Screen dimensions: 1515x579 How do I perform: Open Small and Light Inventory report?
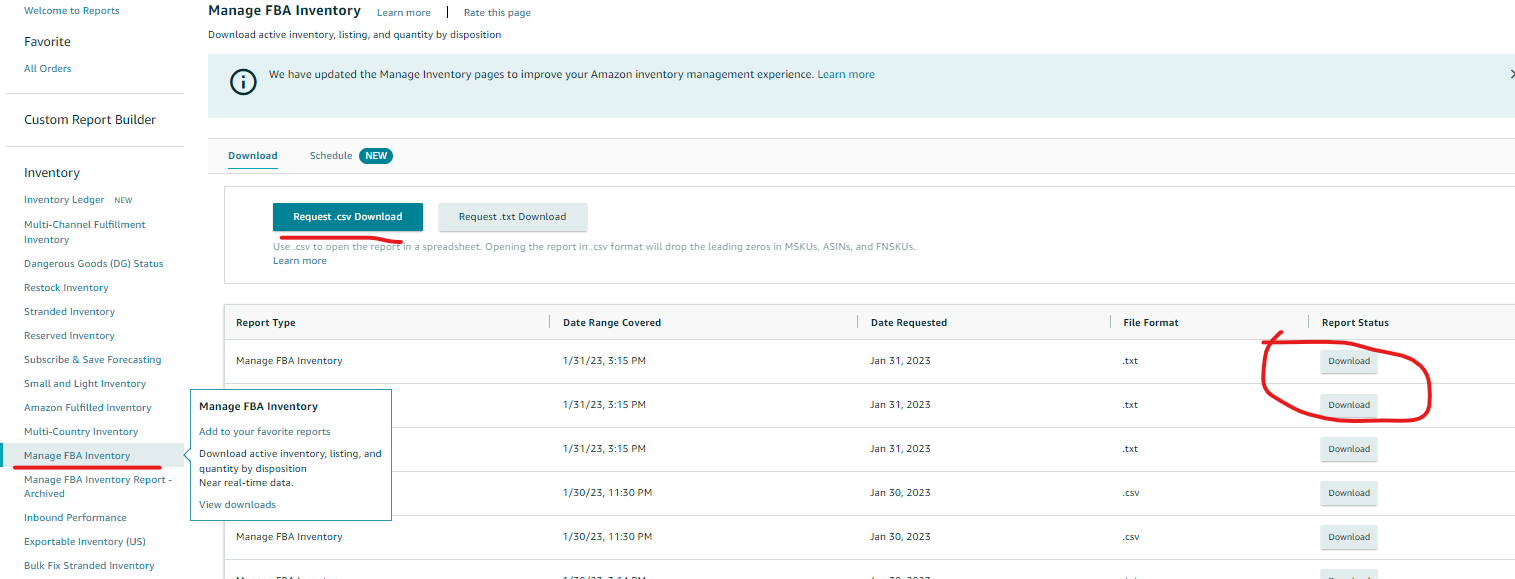coord(85,384)
